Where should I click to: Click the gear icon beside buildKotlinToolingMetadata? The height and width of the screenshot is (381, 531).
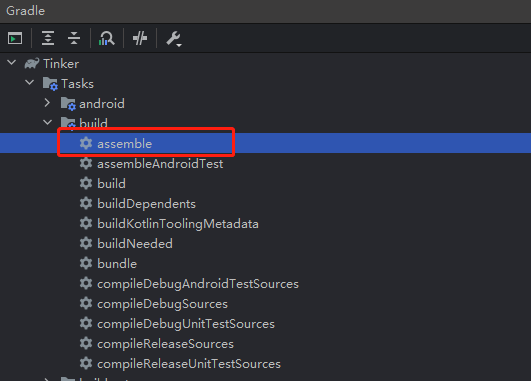point(86,224)
